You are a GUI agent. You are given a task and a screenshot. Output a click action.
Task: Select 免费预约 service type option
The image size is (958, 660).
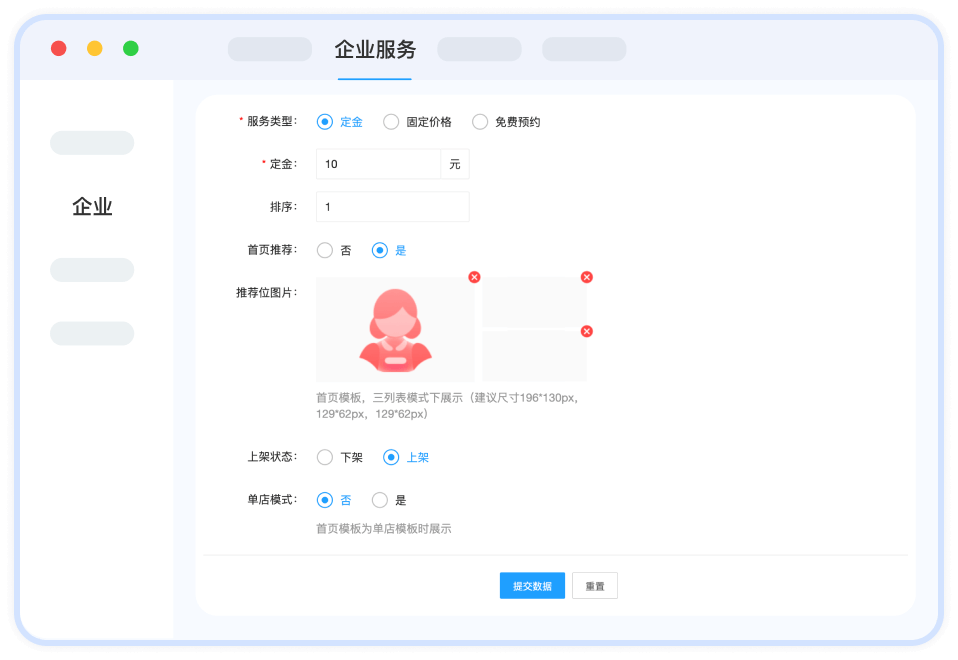(x=480, y=122)
